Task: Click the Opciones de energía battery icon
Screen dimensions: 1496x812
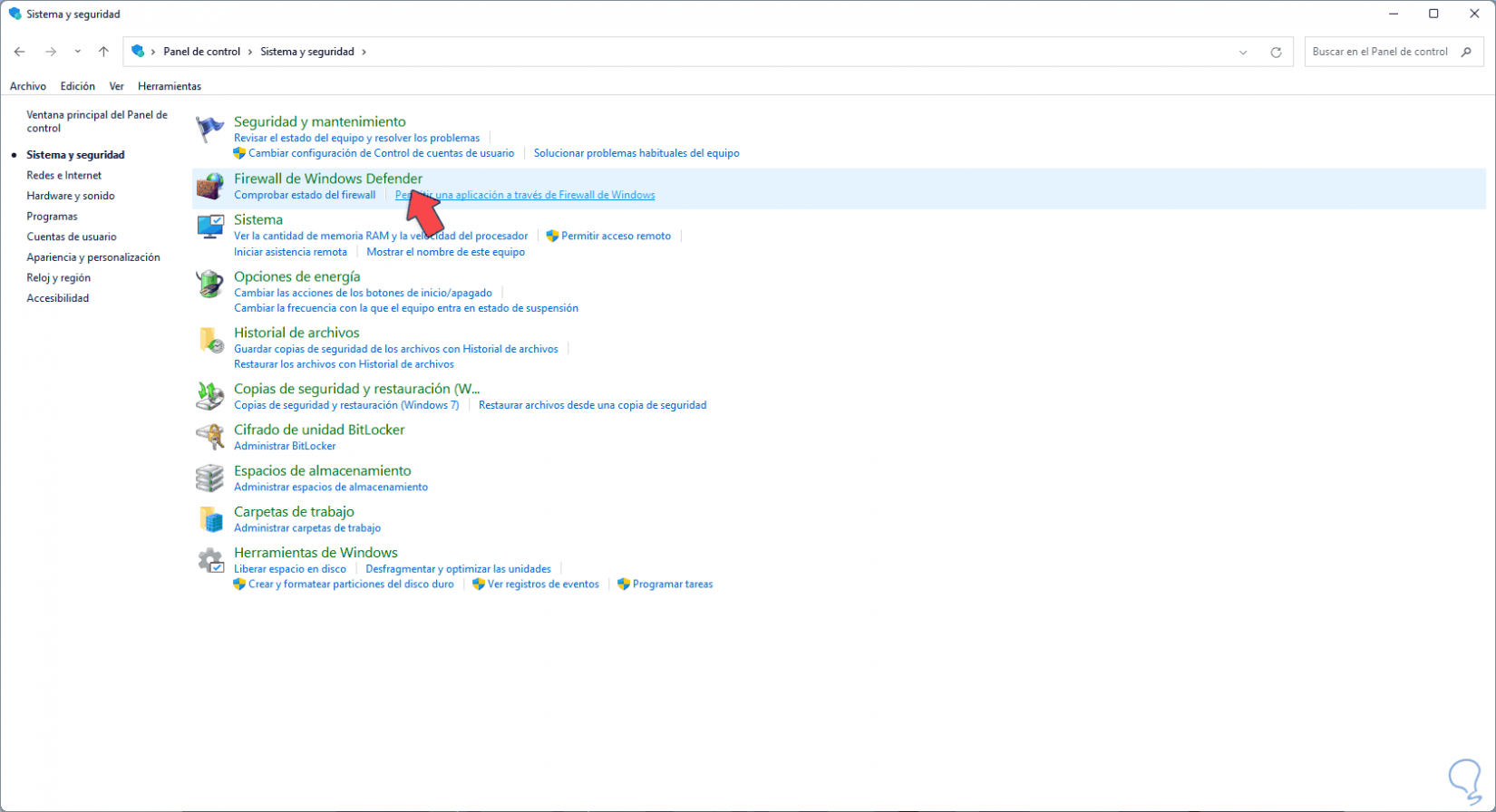Action: point(210,285)
